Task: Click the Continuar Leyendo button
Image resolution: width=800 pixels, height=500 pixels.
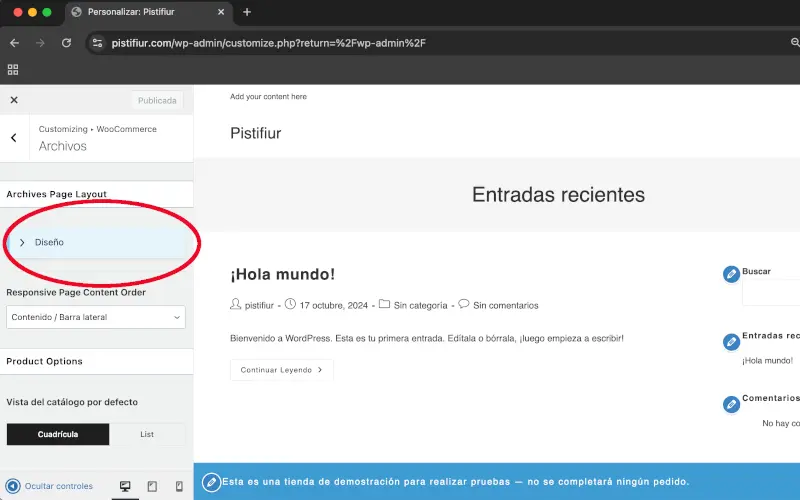Action: [x=282, y=370]
